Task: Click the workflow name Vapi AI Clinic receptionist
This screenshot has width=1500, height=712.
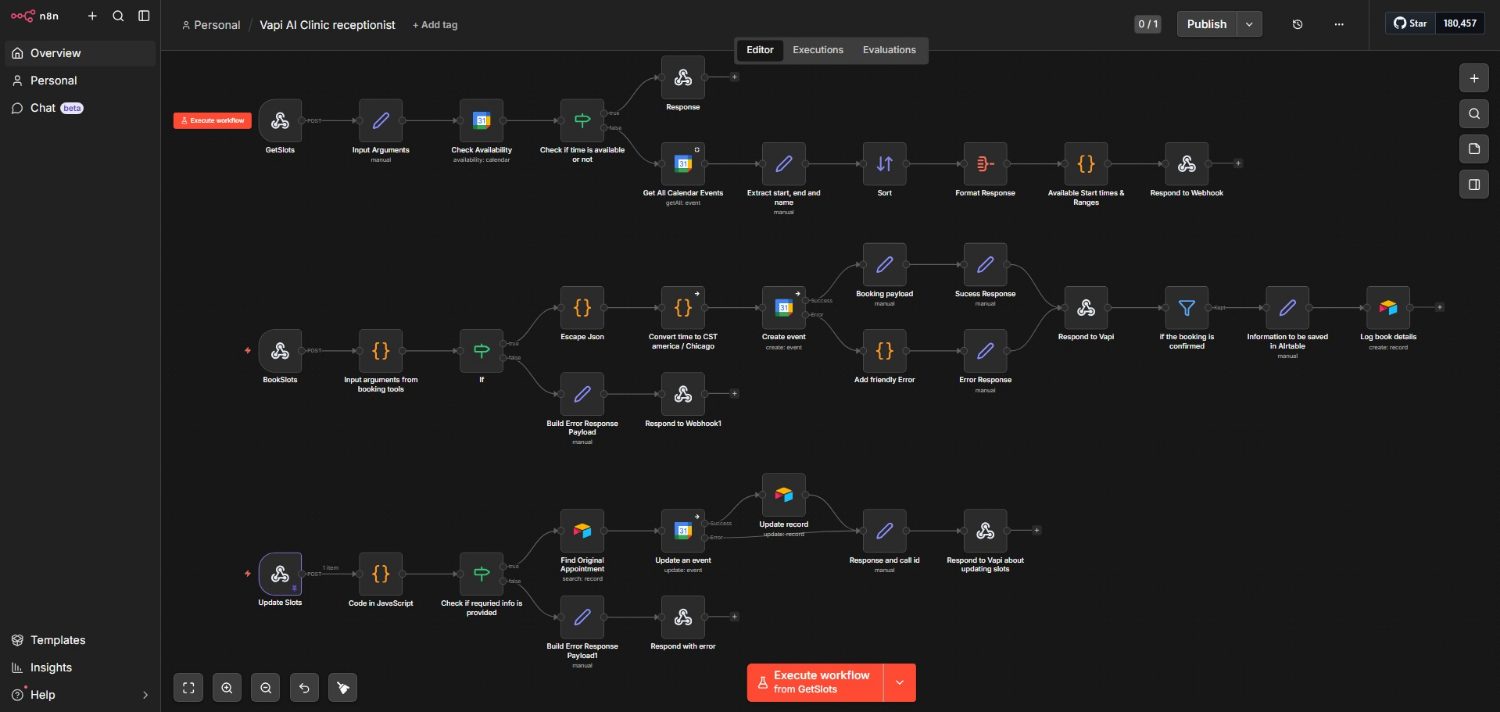Action: [x=327, y=25]
